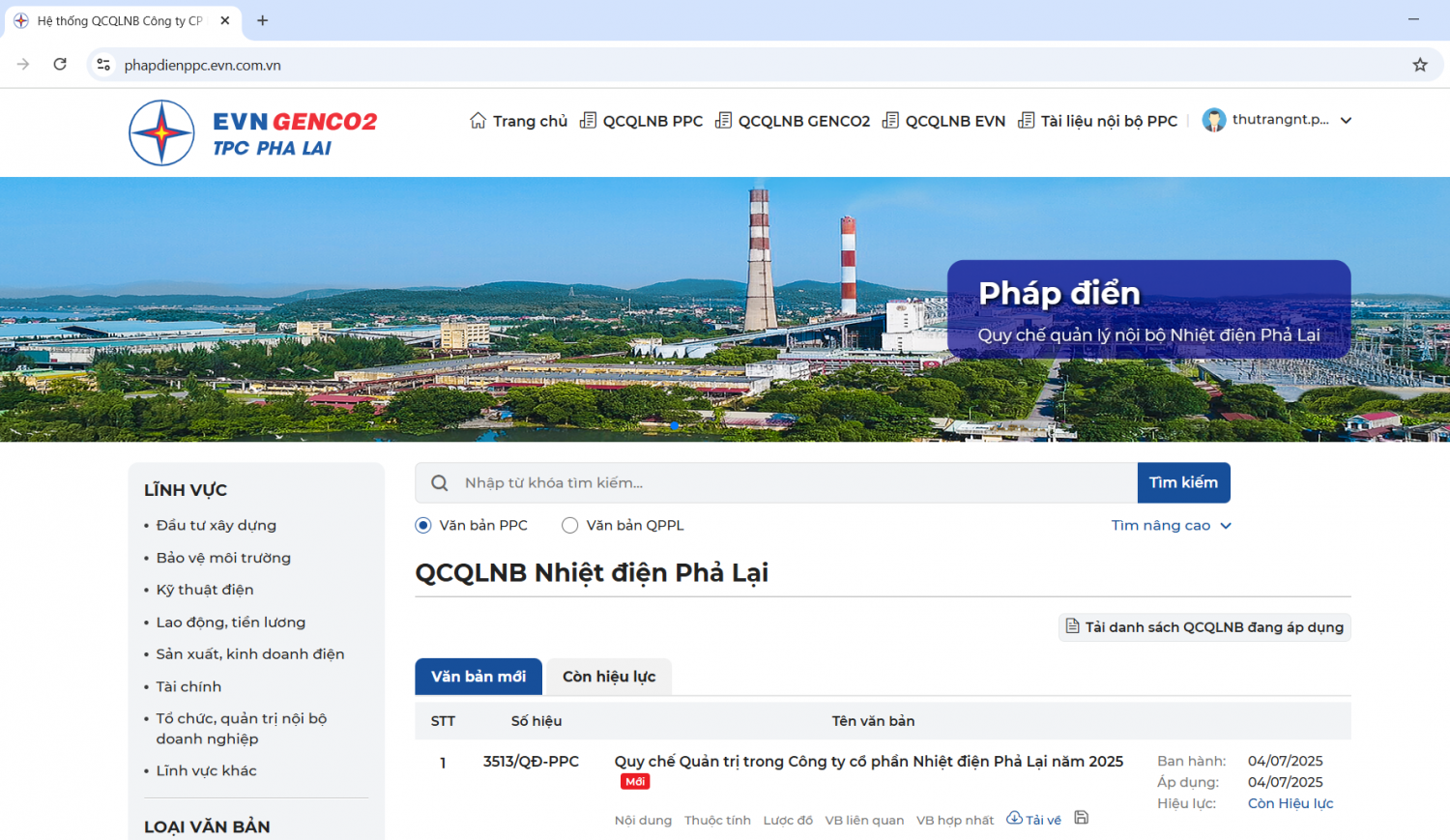Open the thutrangnt user account dropdown
Screen dimensions: 1450x840
[1278, 120]
